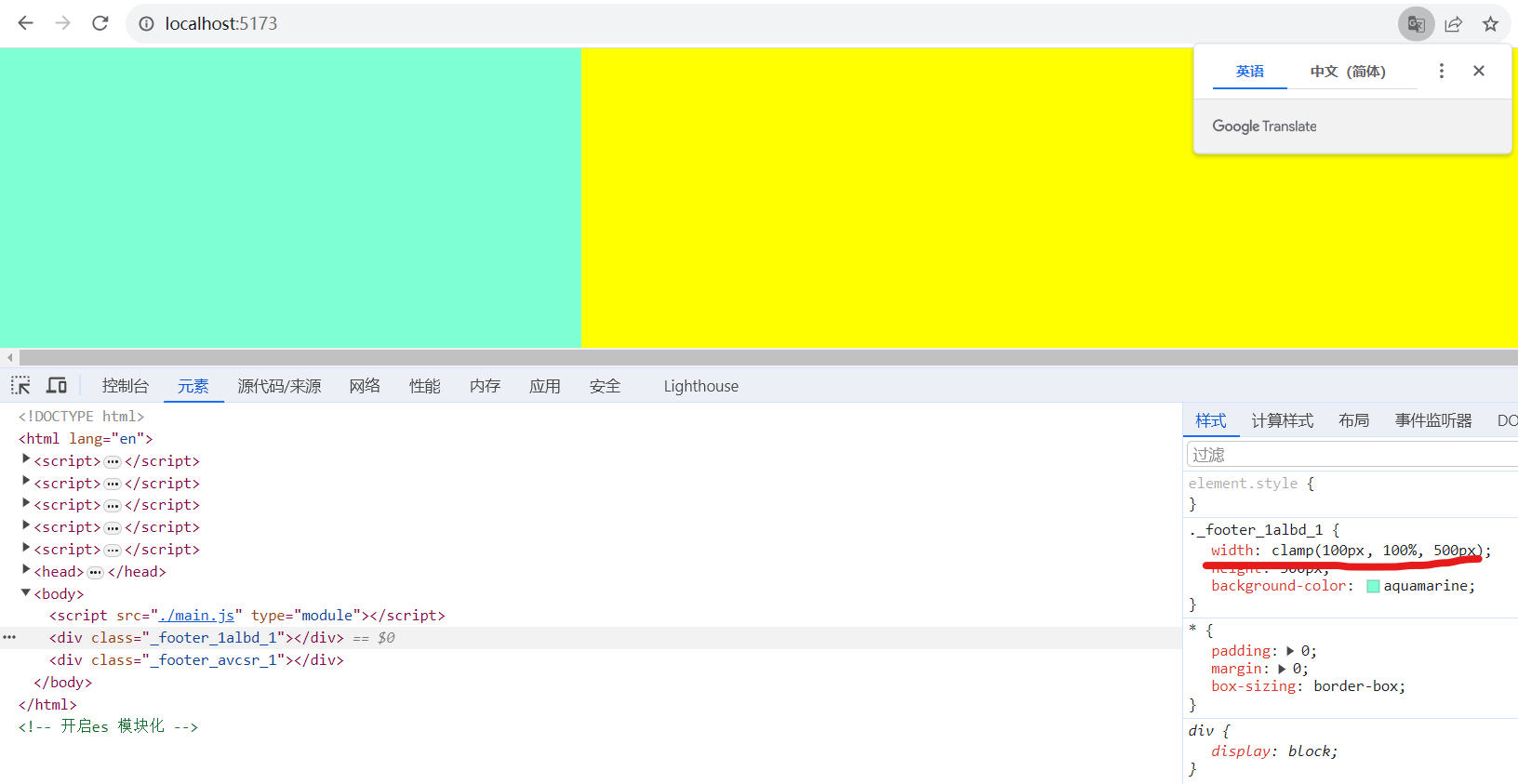Select the <!DOCTYPE html> node
Viewport: 1518px width, 784px height.
[x=81, y=417]
